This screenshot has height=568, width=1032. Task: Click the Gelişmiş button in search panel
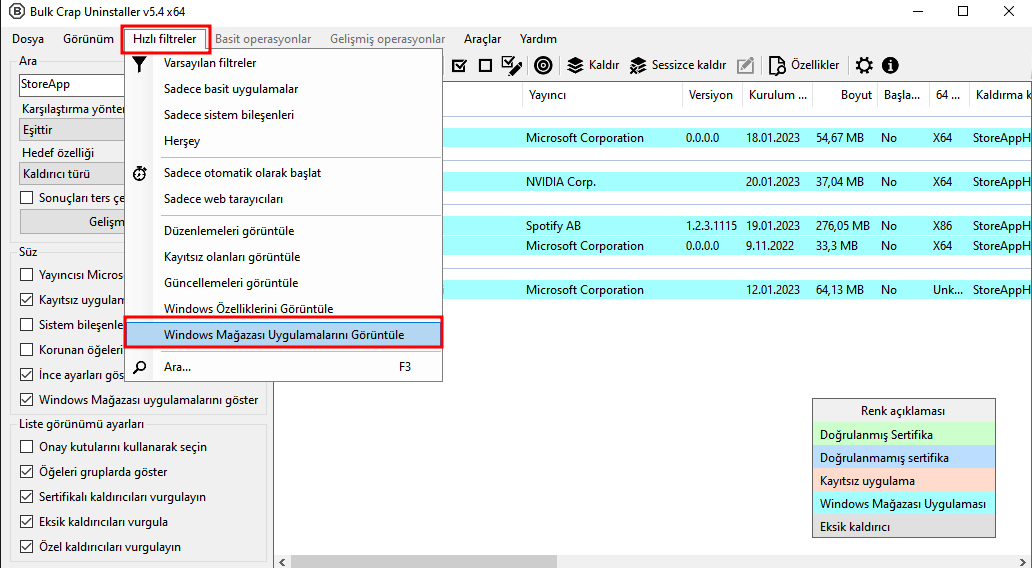click(72, 222)
